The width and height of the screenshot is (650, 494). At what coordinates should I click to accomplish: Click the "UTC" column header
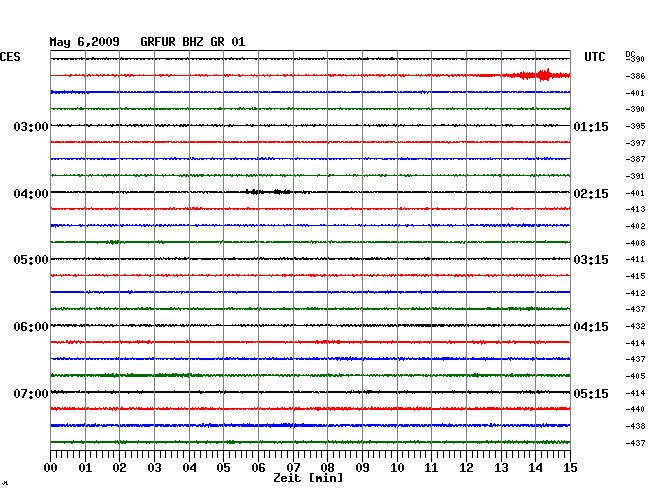tap(595, 57)
